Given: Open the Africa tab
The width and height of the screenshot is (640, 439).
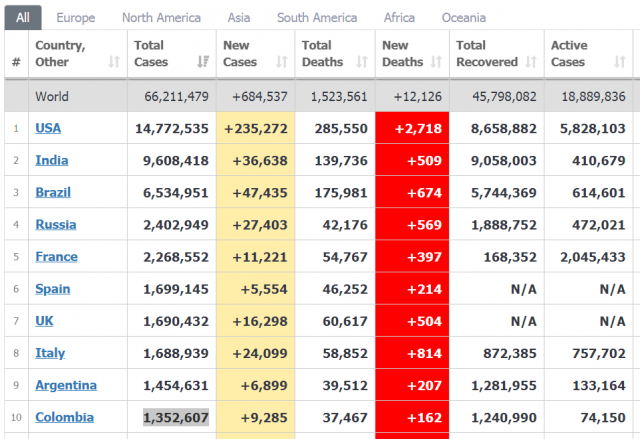Looking at the screenshot, I should pos(399,18).
